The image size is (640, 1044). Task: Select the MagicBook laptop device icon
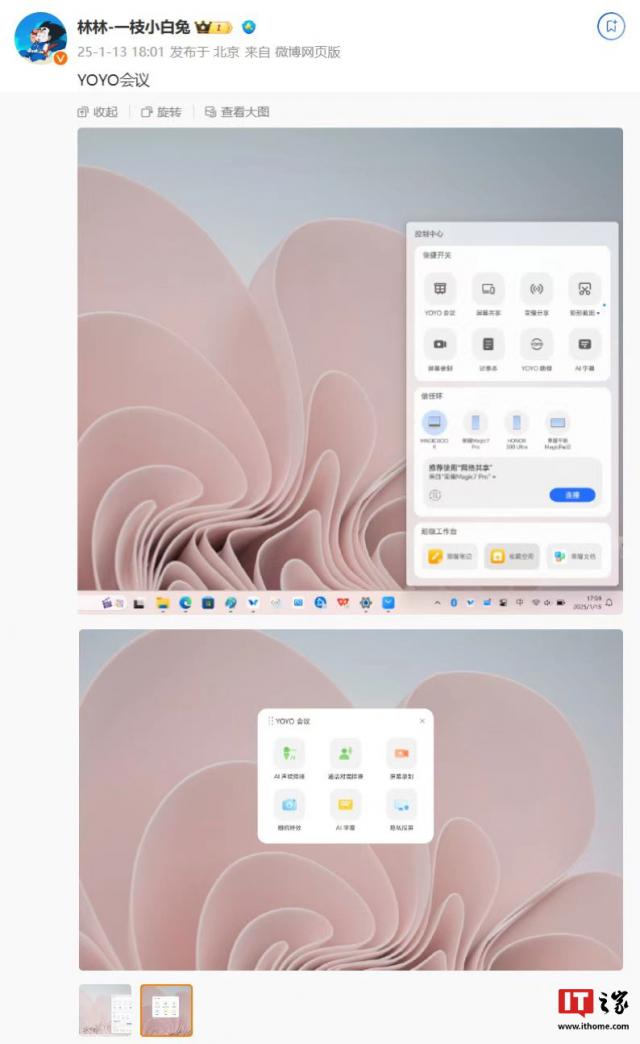(434, 422)
